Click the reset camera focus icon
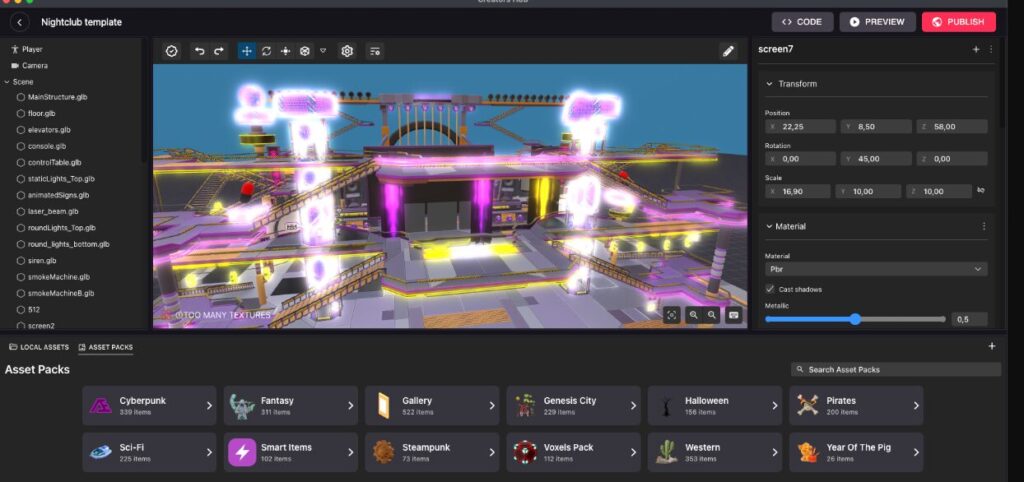Viewport: 1024px width, 482px height. click(672, 315)
